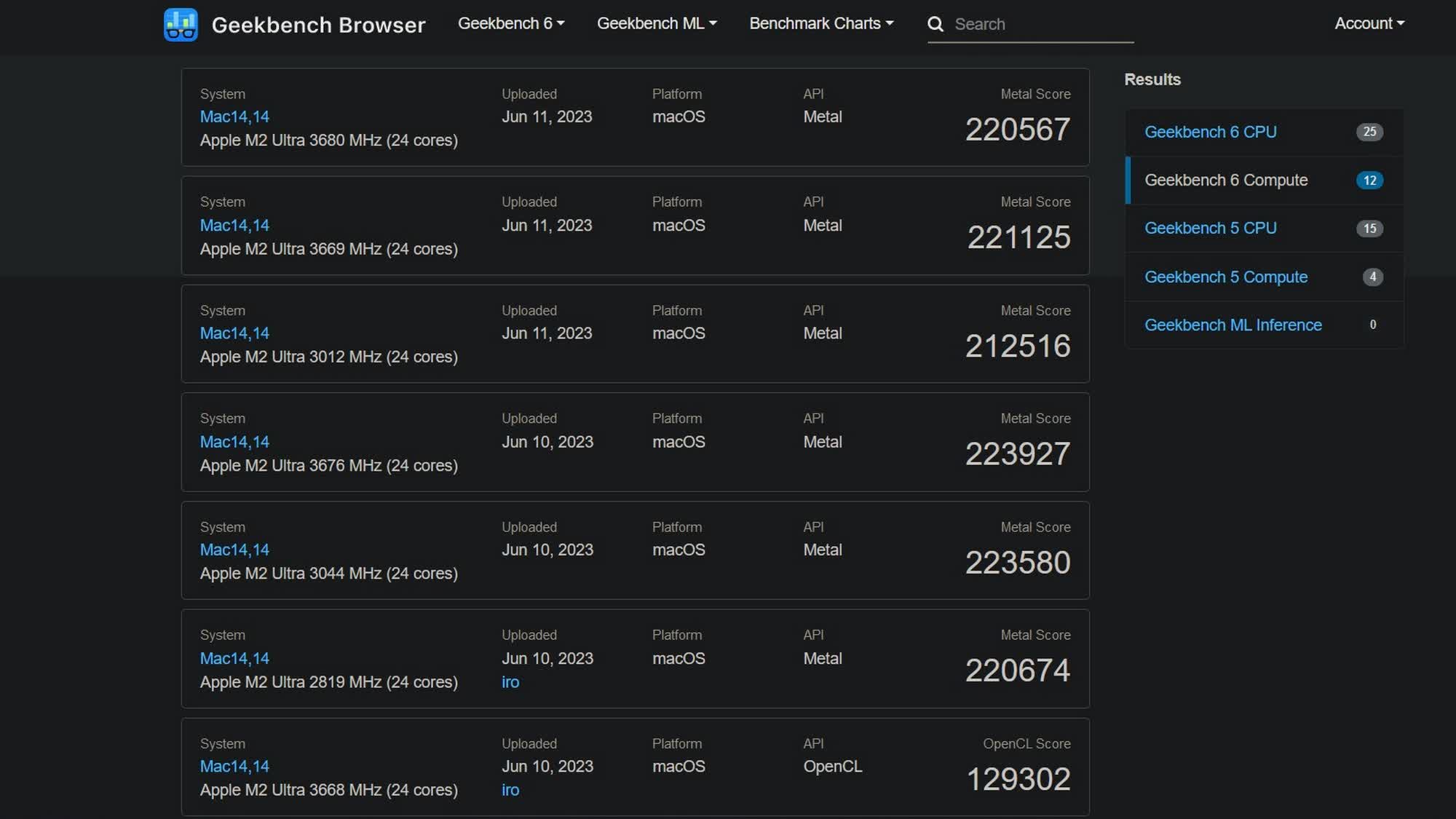Click the Metal score 212516
Viewport: 1456px width, 819px height.
[x=1018, y=346]
